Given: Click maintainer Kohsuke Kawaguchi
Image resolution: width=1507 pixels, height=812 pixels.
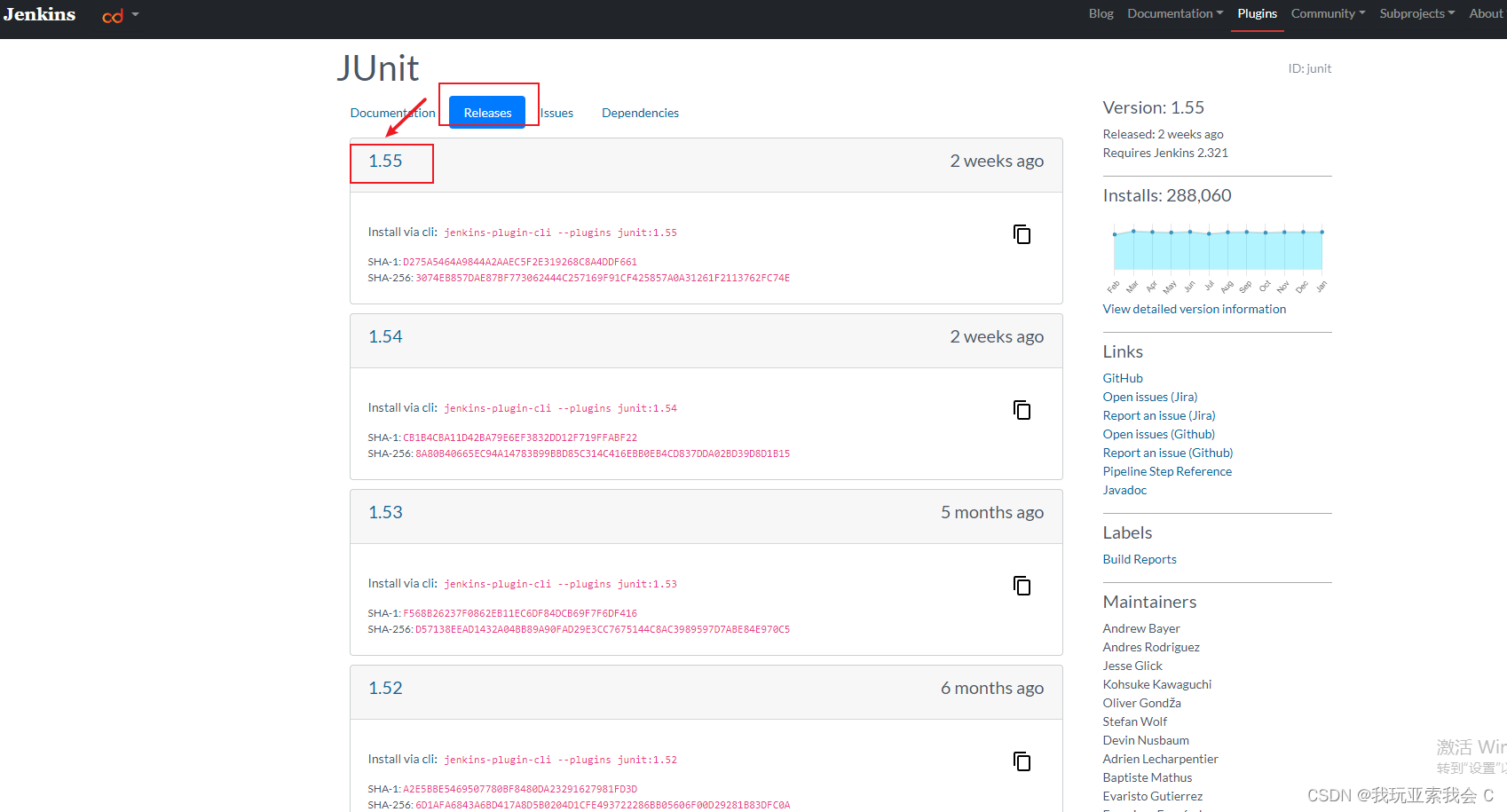Looking at the screenshot, I should 1157,684.
